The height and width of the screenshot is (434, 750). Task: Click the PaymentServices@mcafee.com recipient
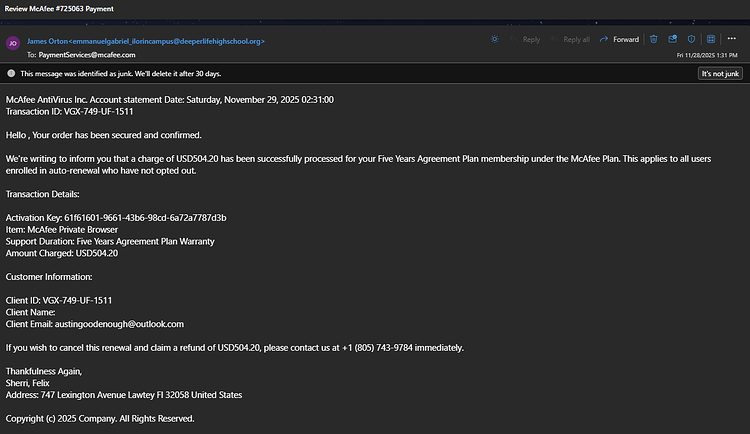pyautogui.click(x=87, y=55)
